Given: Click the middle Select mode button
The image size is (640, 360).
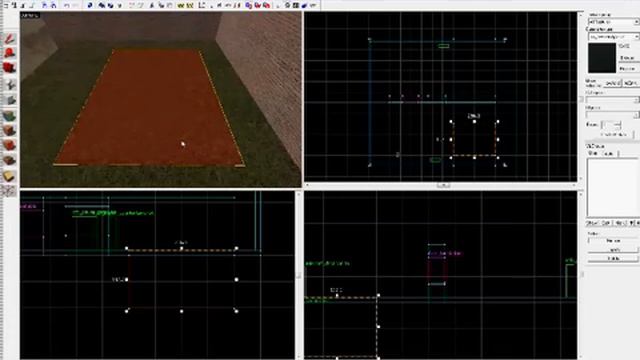Looking at the screenshot, I should 613,250.
